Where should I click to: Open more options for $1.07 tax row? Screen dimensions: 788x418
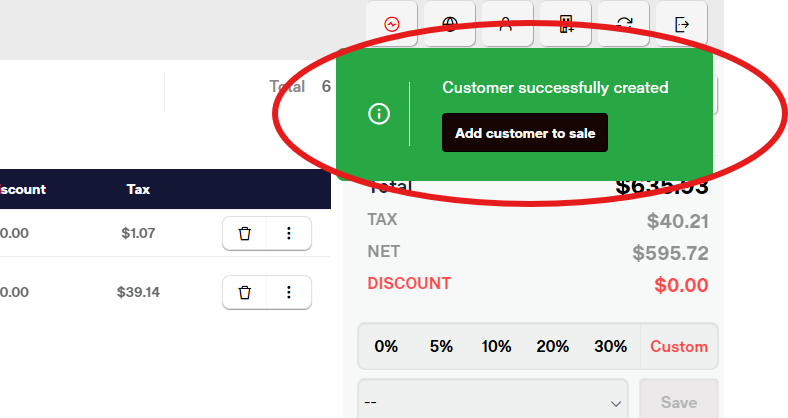click(x=289, y=233)
